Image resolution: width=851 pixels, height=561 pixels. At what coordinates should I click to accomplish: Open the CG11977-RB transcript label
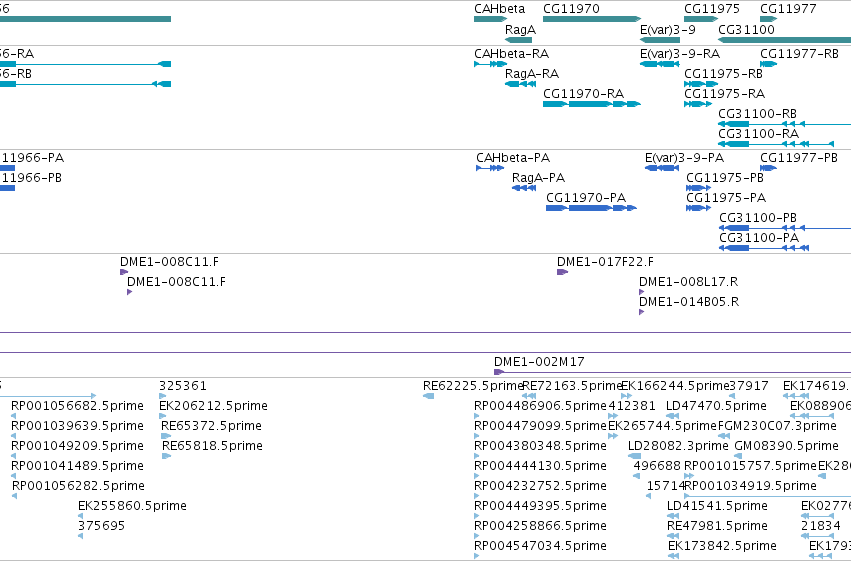(799, 54)
